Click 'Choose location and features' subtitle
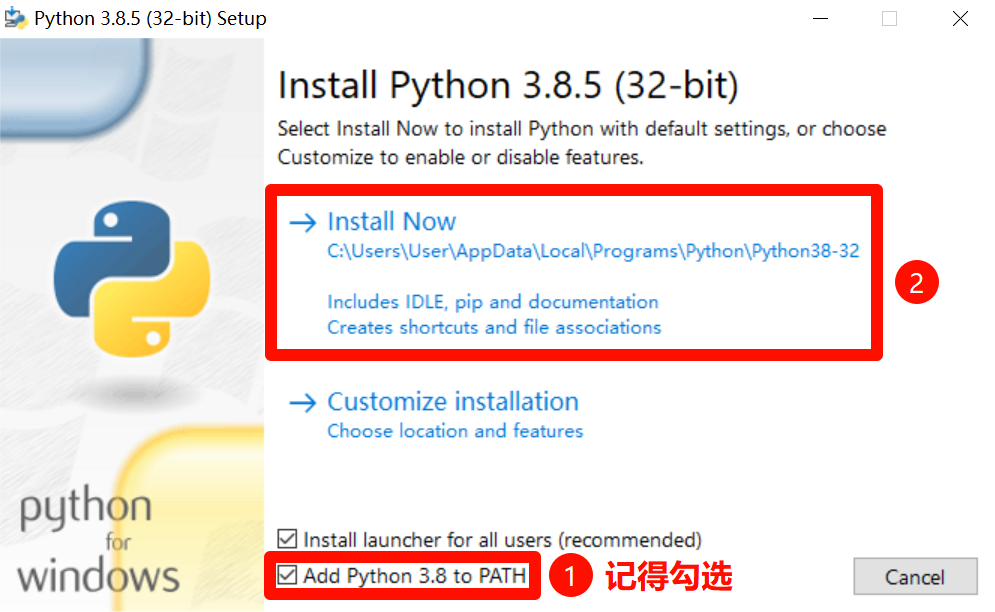 pyautogui.click(x=455, y=431)
